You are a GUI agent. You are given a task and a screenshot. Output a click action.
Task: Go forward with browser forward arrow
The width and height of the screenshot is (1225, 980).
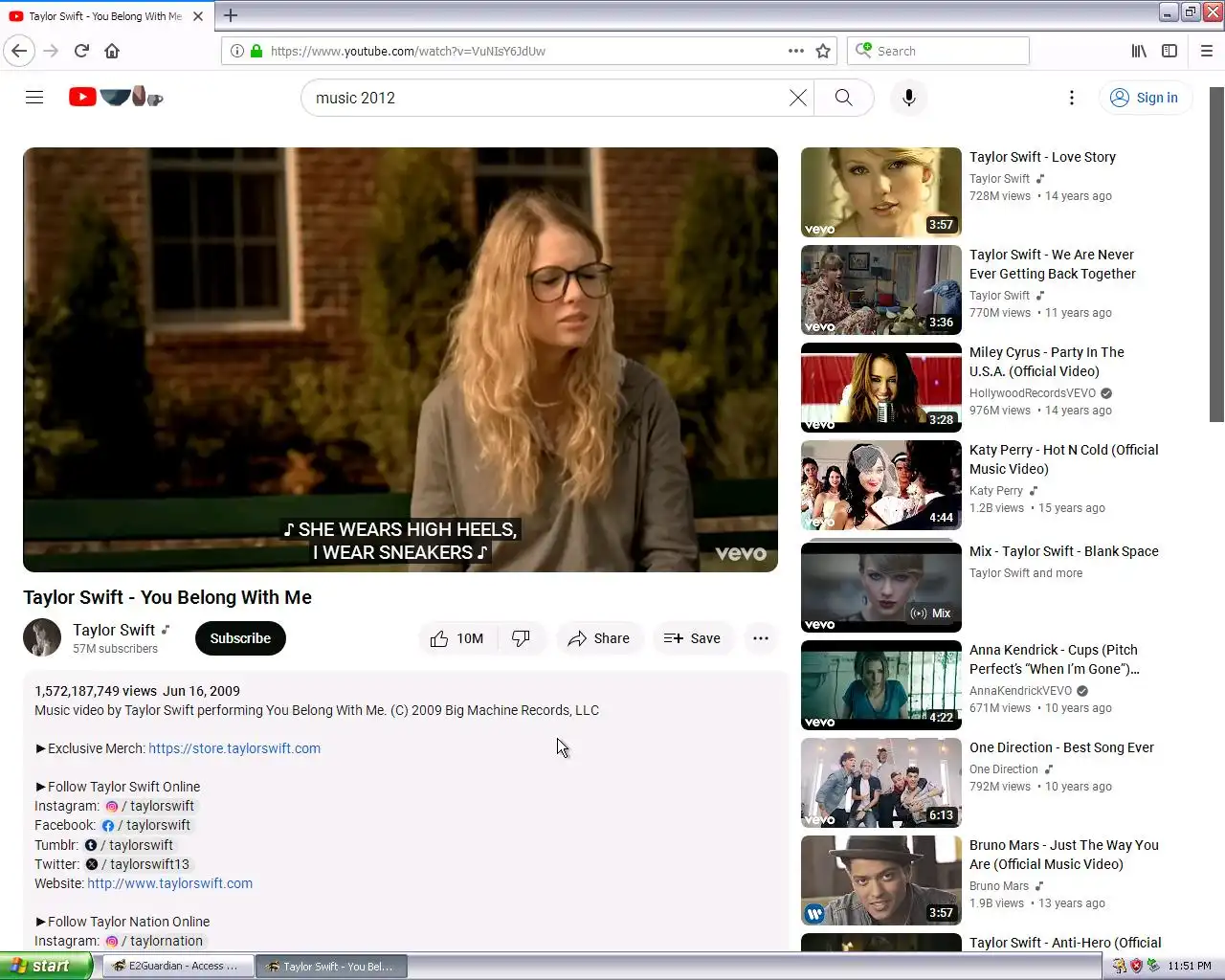point(52,51)
